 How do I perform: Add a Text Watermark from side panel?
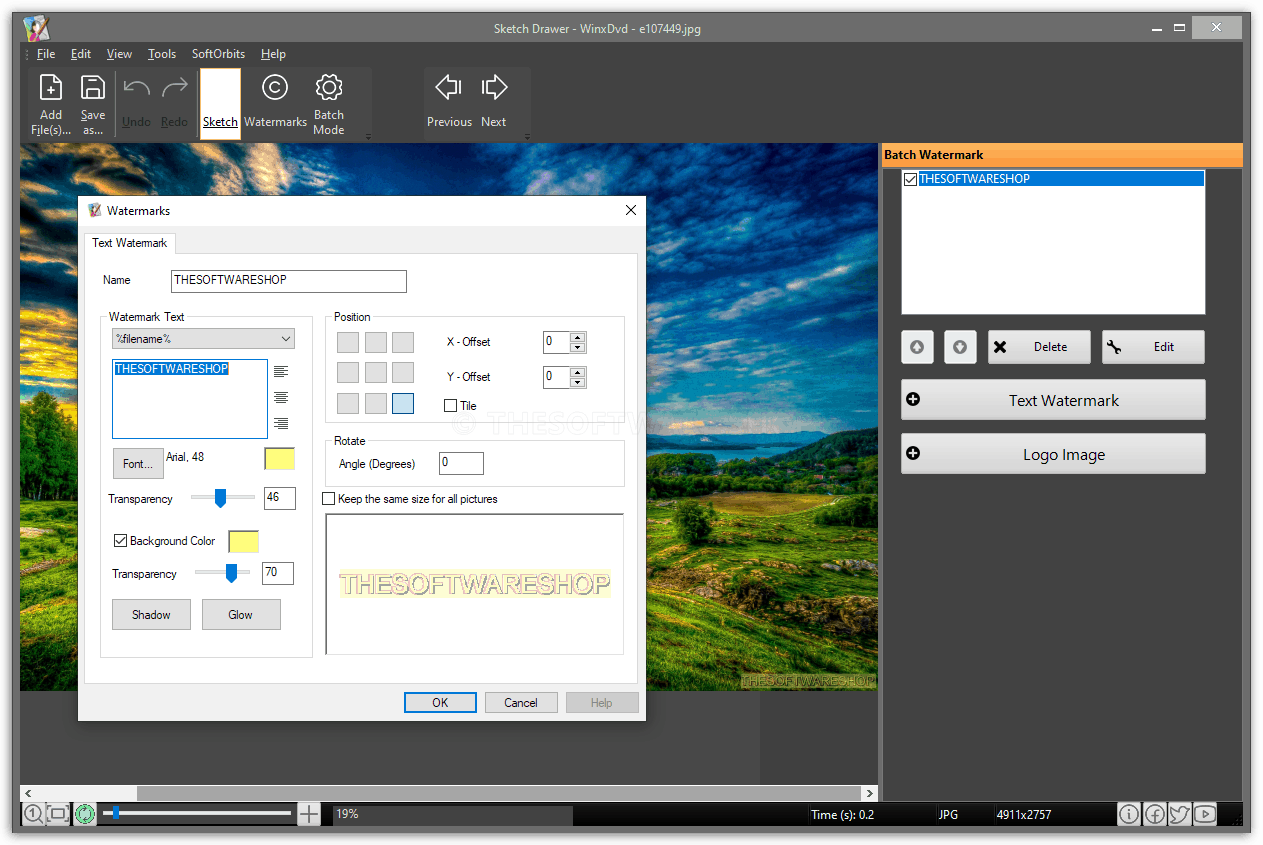pyautogui.click(x=1053, y=400)
